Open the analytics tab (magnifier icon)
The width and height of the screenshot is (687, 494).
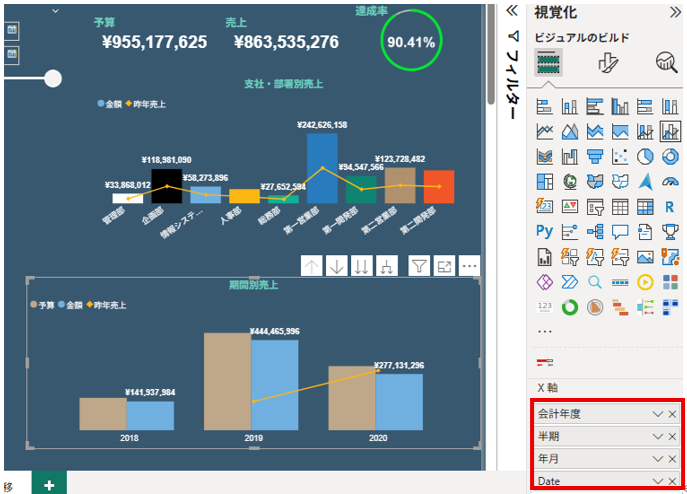click(x=666, y=63)
